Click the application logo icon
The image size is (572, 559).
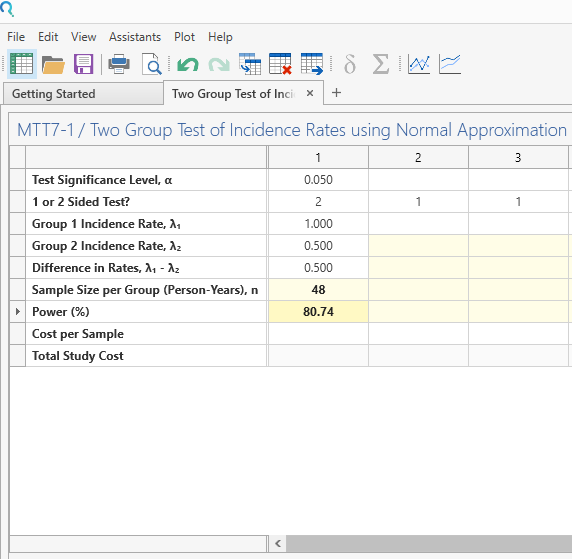(x=7, y=9)
